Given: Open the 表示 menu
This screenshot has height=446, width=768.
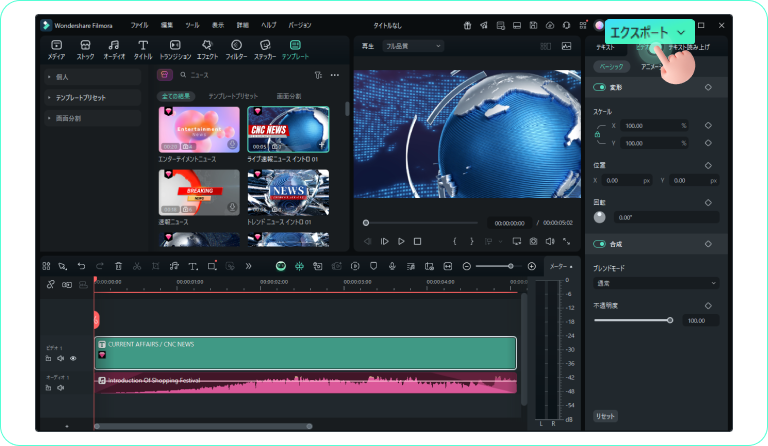Looking at the screenshot, I should point(218,25).
